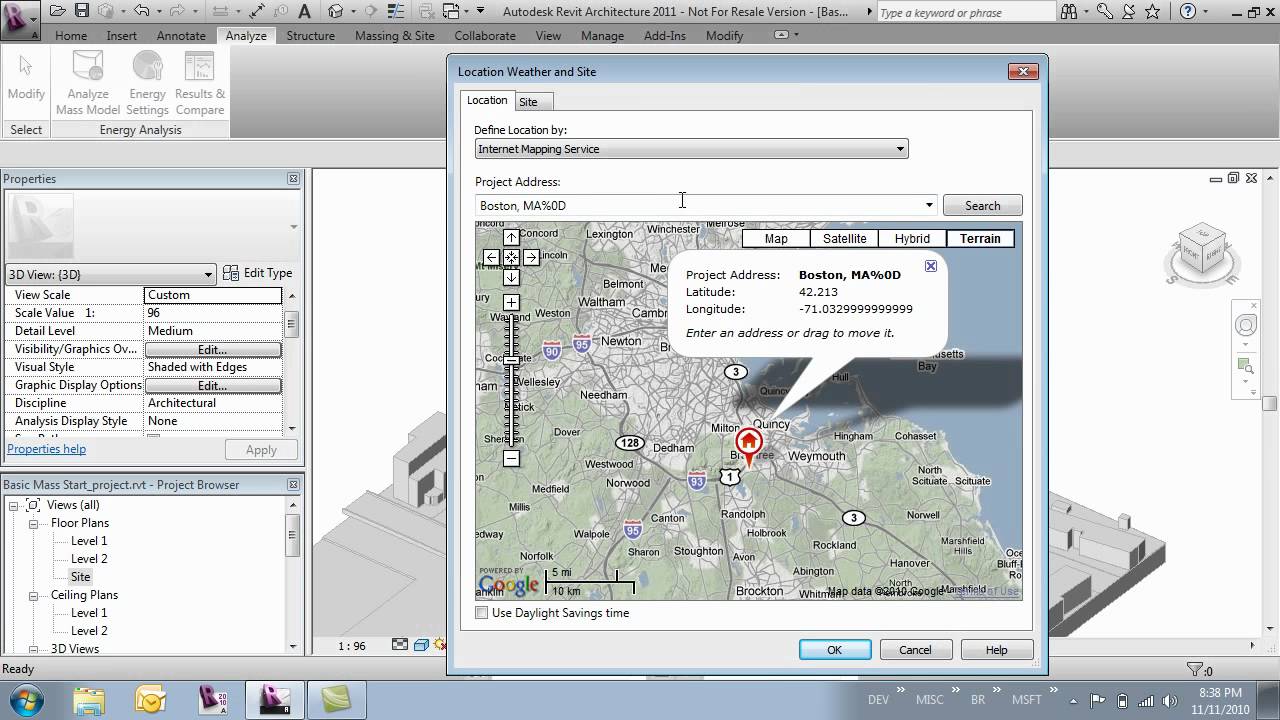
Task: Switch to the Site tab in the dialog
Action: tap(532, 101)
